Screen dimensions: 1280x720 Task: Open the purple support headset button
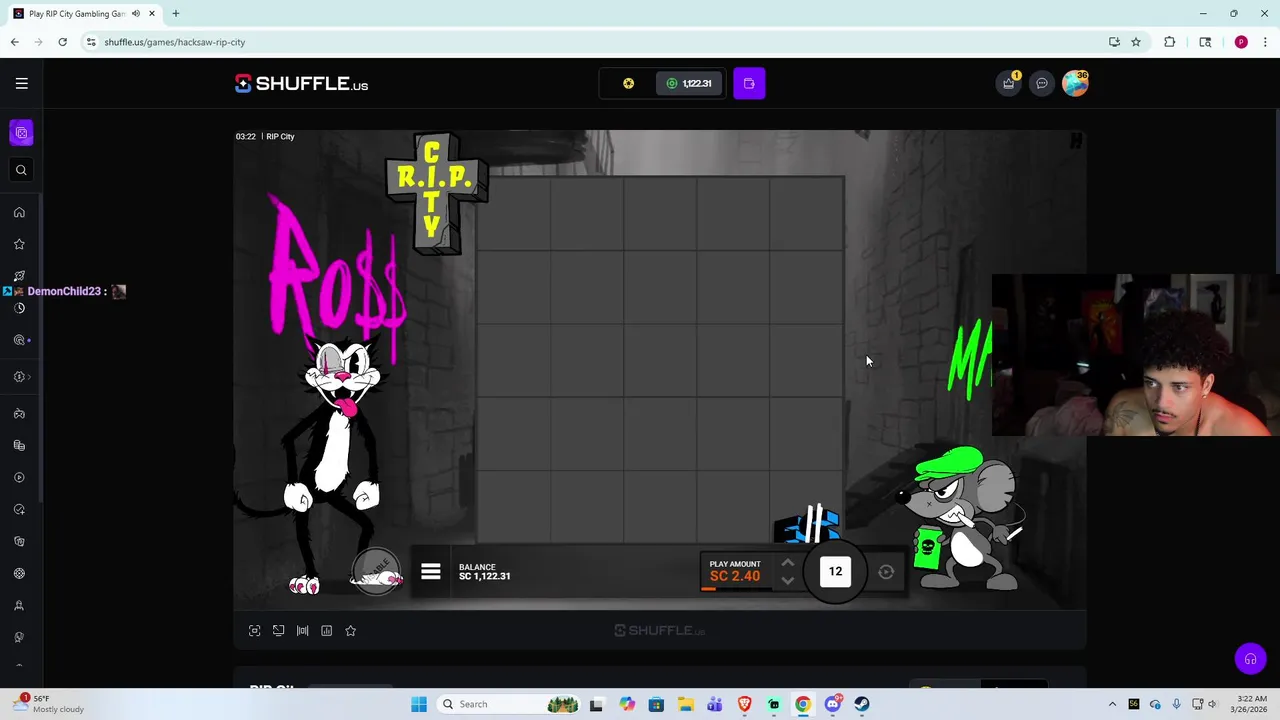click(1250, 659)
